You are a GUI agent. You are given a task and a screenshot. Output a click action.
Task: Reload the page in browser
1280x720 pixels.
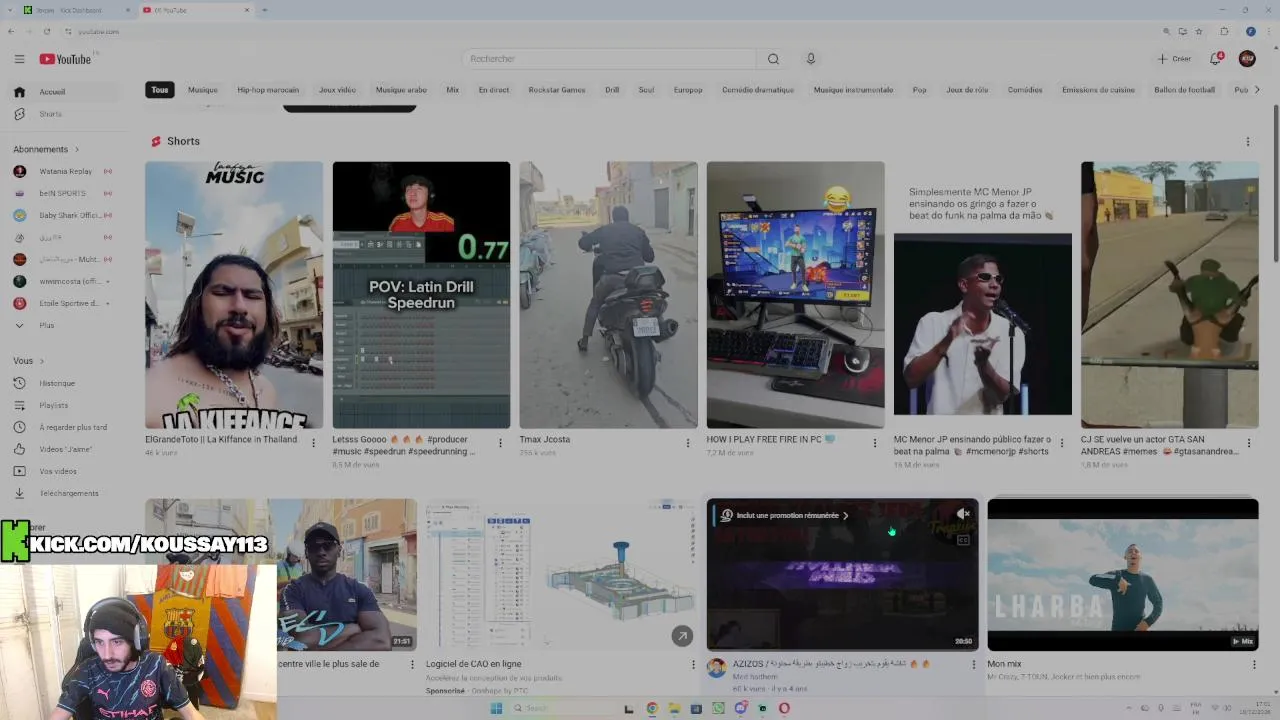pos(46,31)
